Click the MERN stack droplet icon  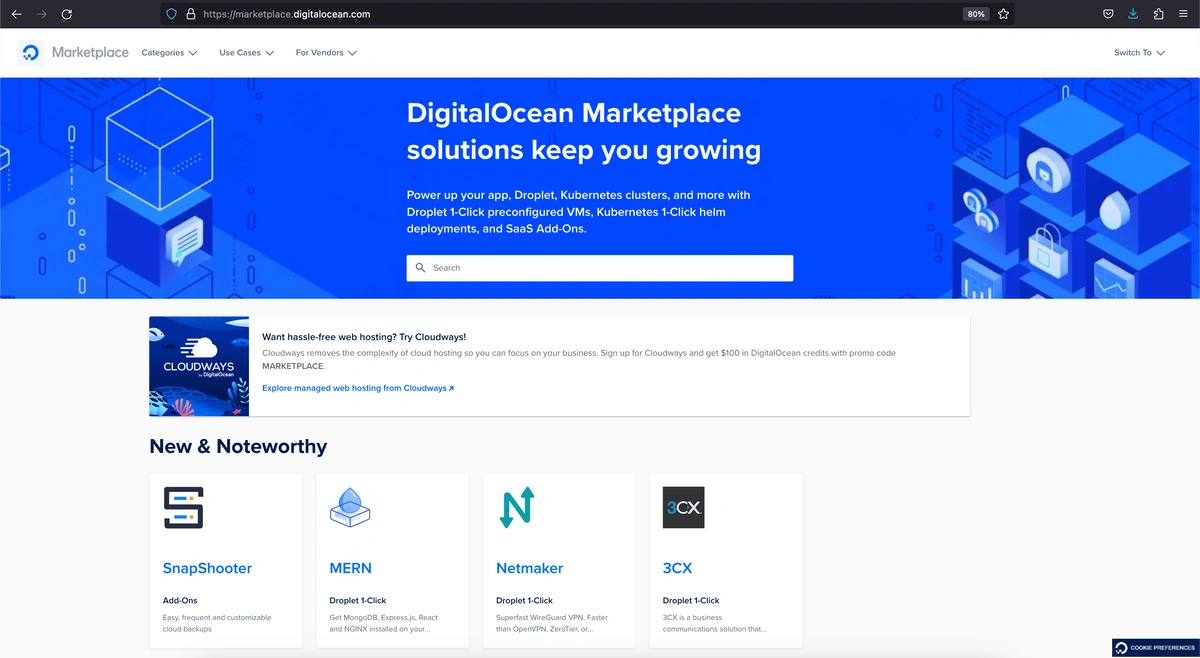coord(348,507)
